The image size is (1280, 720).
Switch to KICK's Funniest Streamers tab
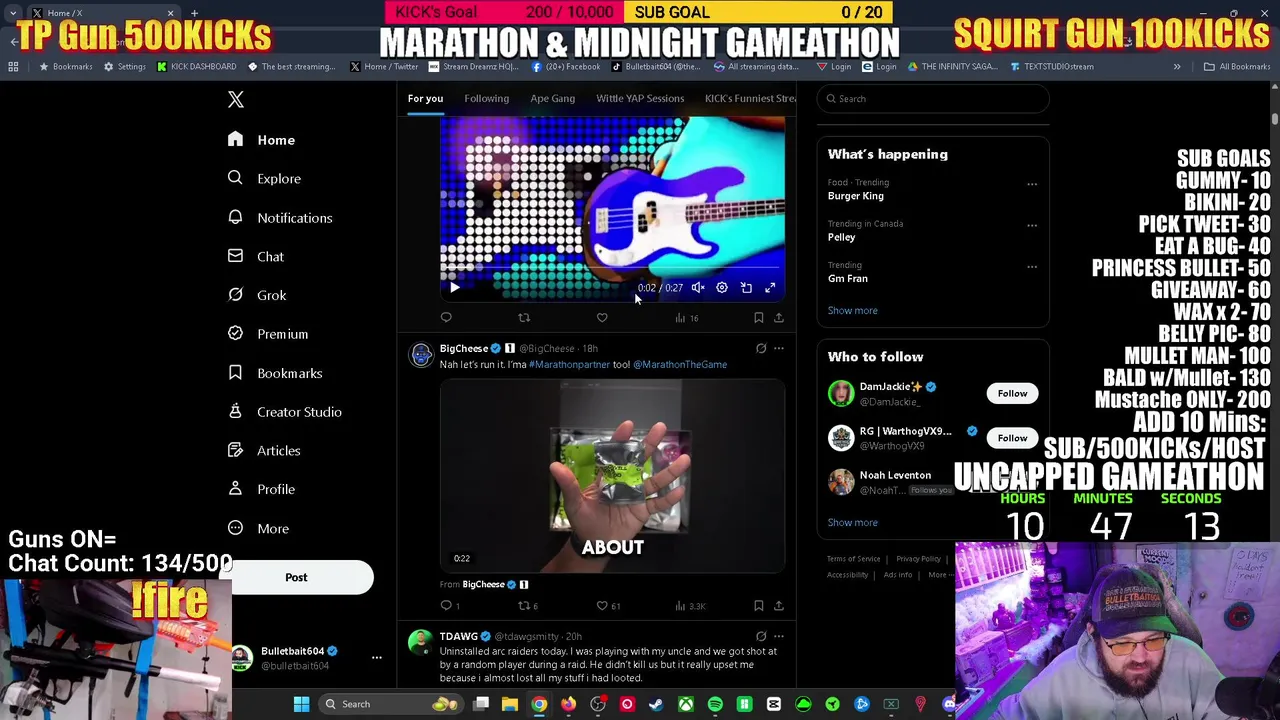(750, 98)
